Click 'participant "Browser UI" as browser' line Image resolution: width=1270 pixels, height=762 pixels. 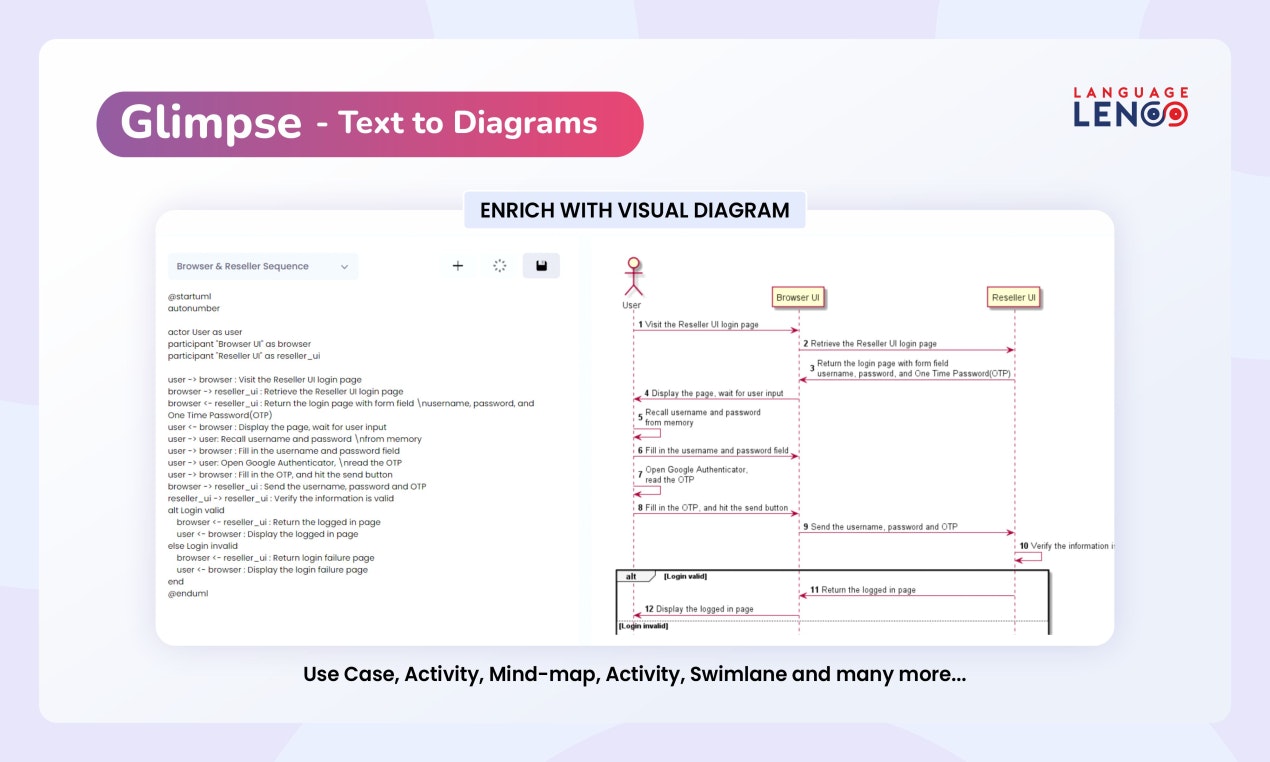click(x=239, y=344)
